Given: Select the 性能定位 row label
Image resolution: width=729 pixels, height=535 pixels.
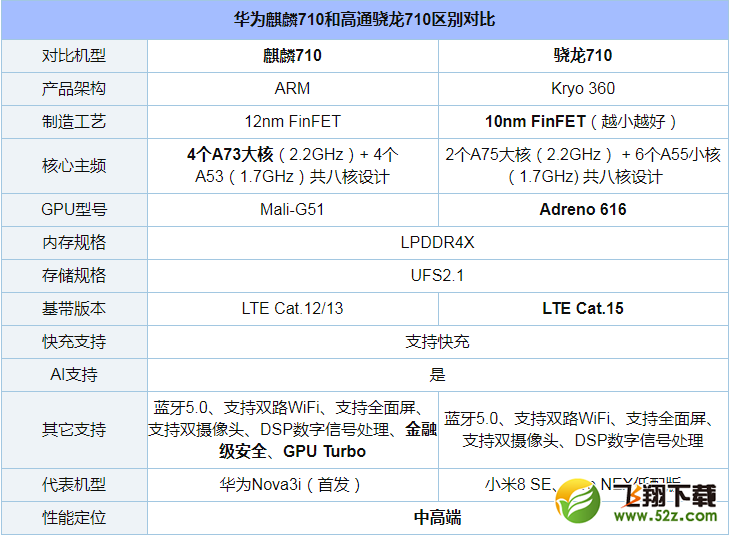Looking at the screenshot, I should pyautogui.click(x=74, y=518).
